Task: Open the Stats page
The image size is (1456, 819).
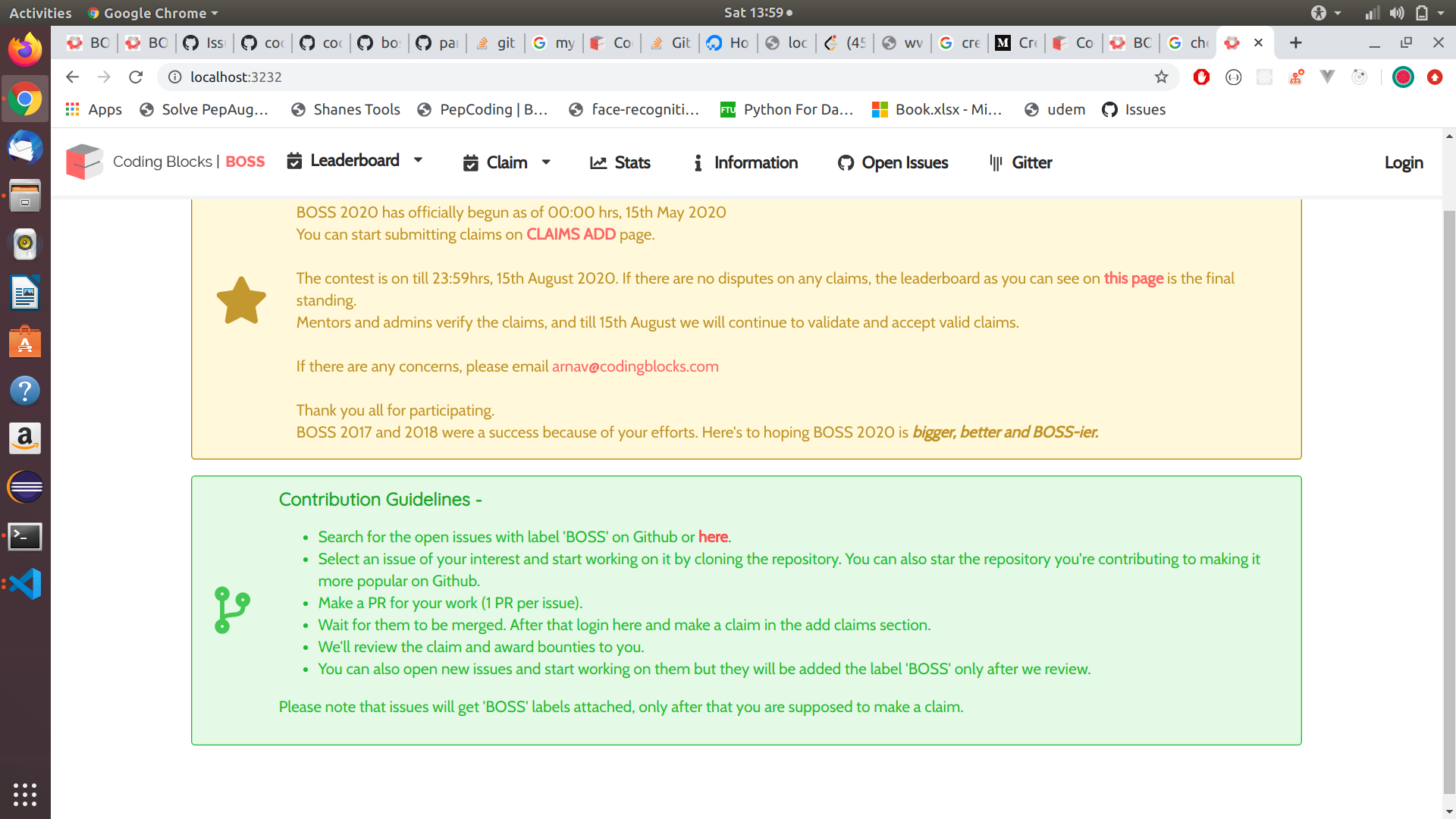Action: (620, 162)
